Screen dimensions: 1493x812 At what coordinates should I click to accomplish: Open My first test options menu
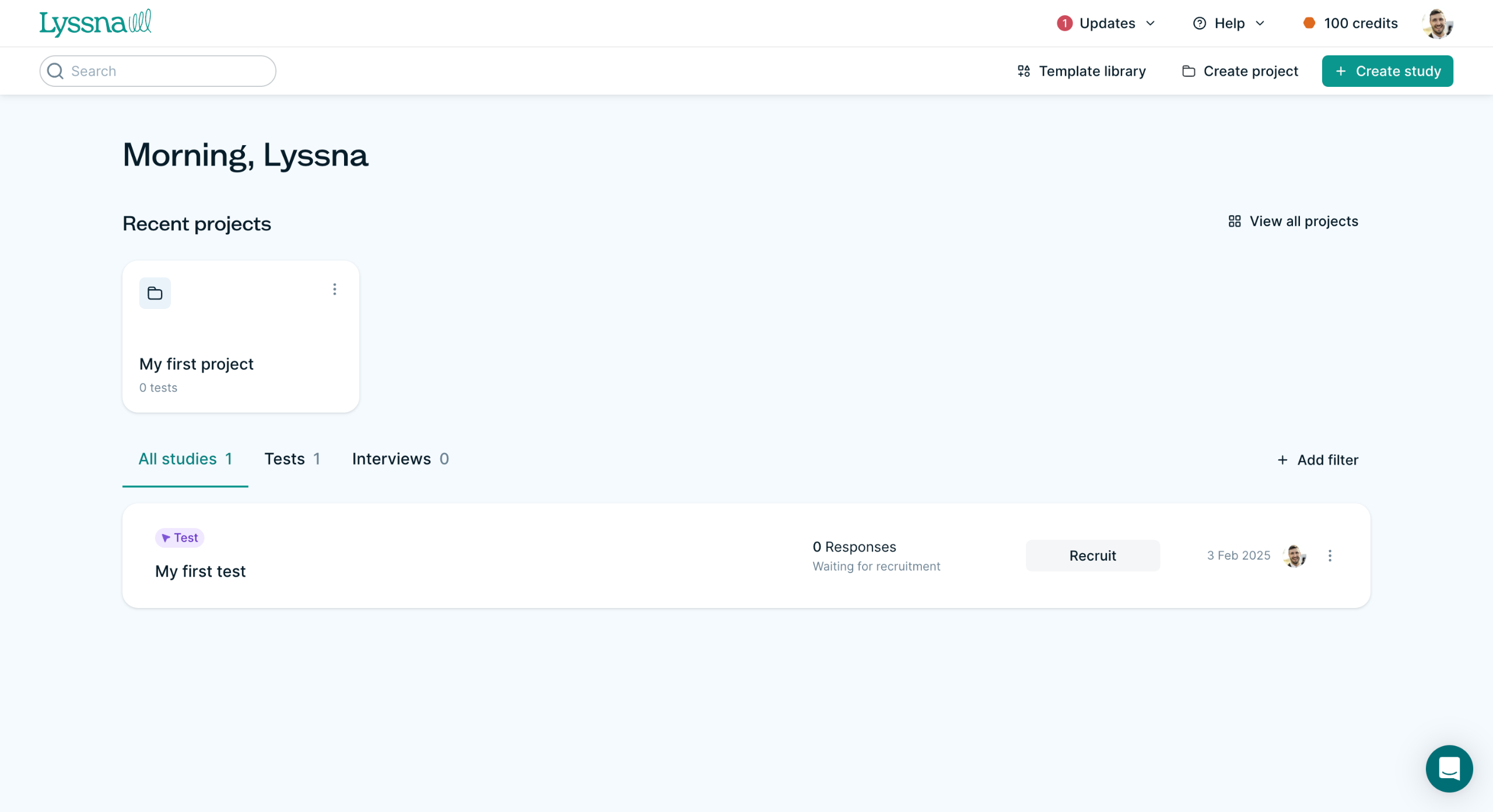pos(1330,556)
